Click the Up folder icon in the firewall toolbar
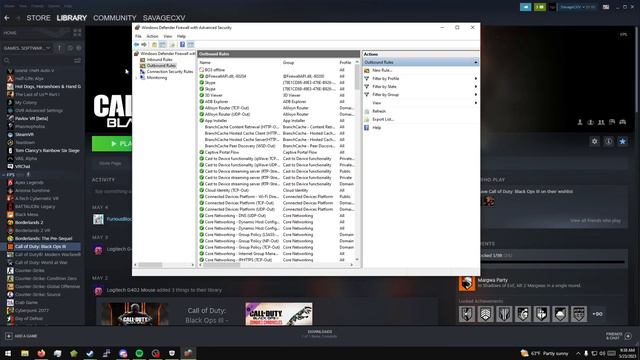This screenshot has width=640, height=360. click(x=154, y=44)
